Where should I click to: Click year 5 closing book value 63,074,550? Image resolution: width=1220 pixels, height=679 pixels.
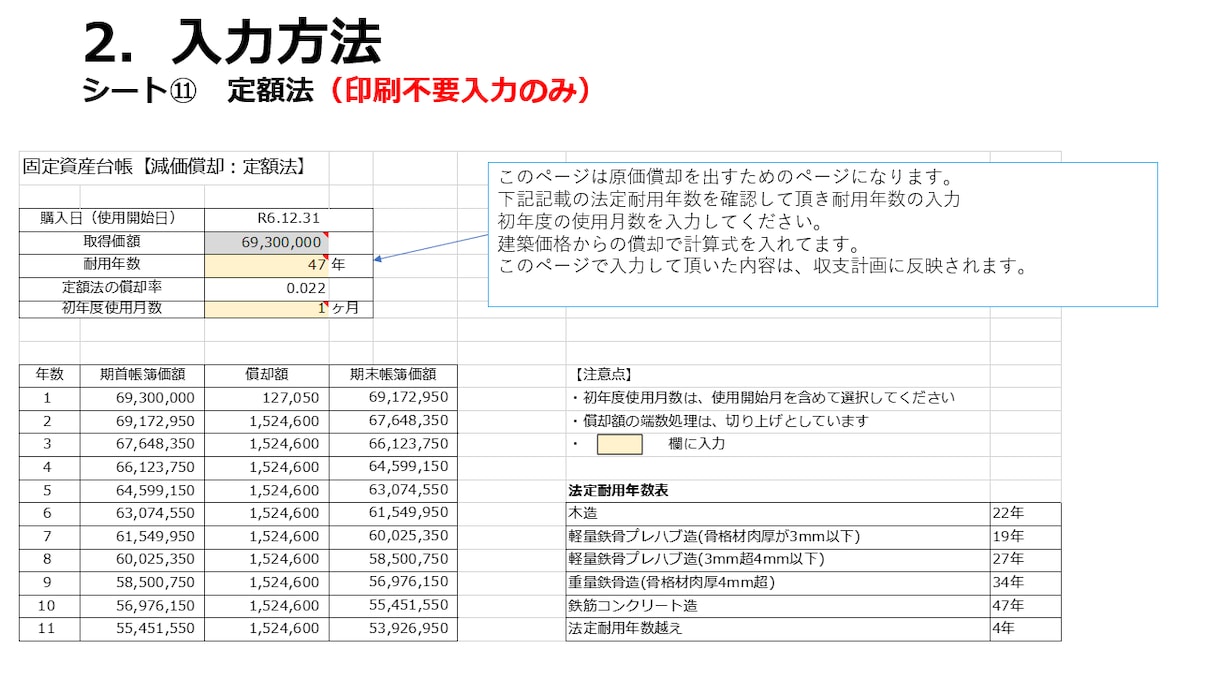click(x=393, y=491)
